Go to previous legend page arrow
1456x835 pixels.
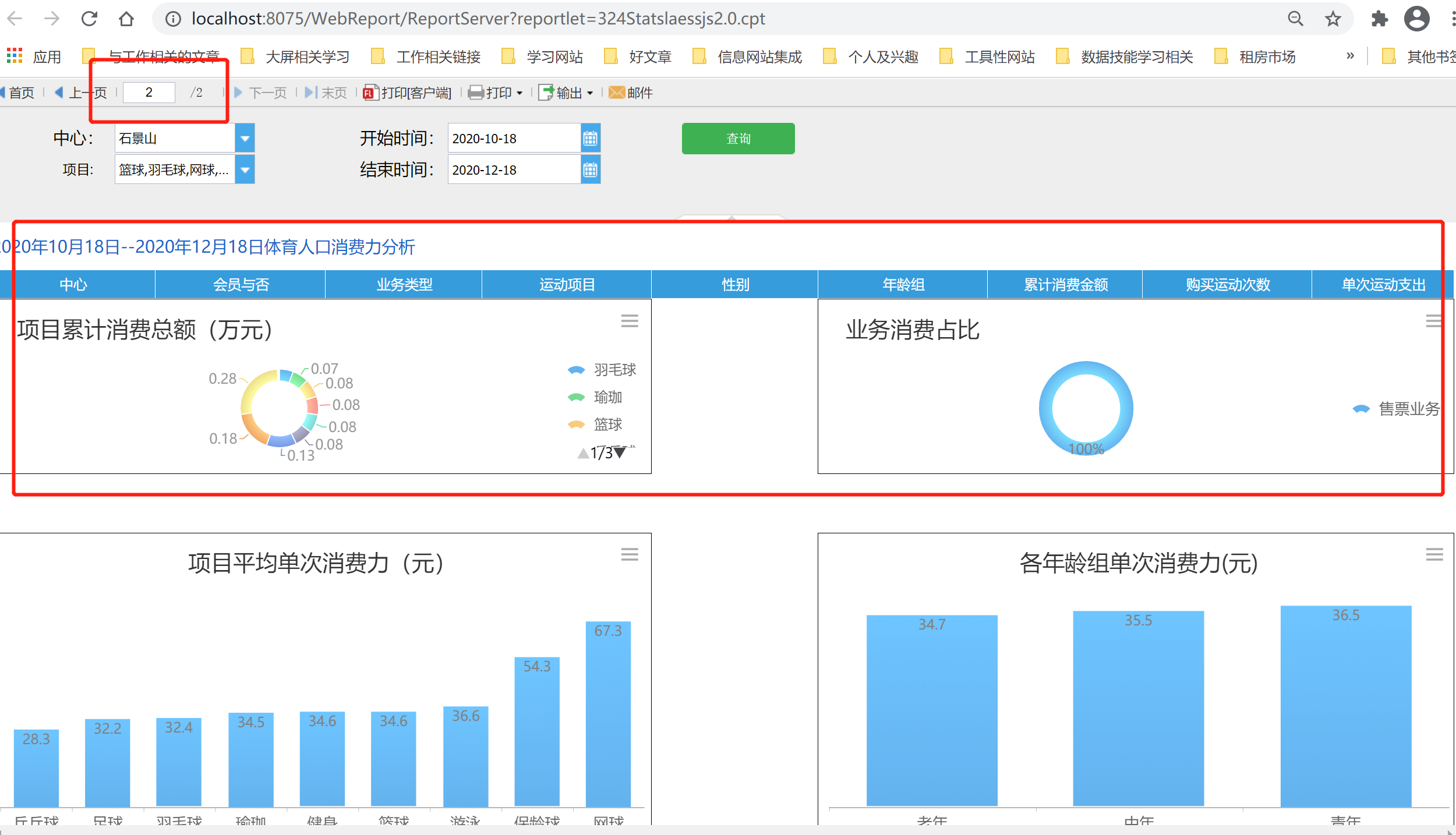click(x=583, y=453)
